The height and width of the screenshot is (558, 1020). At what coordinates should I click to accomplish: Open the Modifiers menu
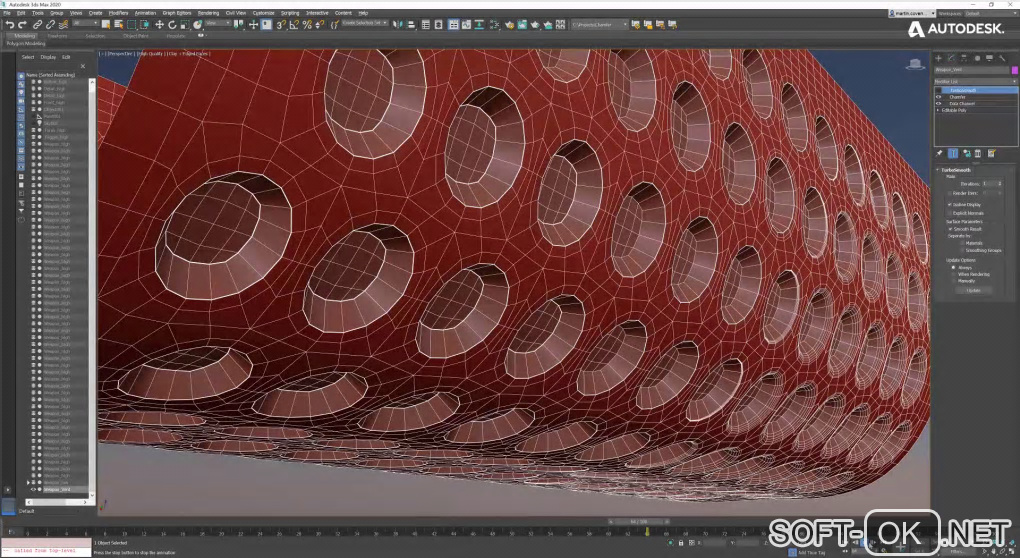tap(117, 13)
